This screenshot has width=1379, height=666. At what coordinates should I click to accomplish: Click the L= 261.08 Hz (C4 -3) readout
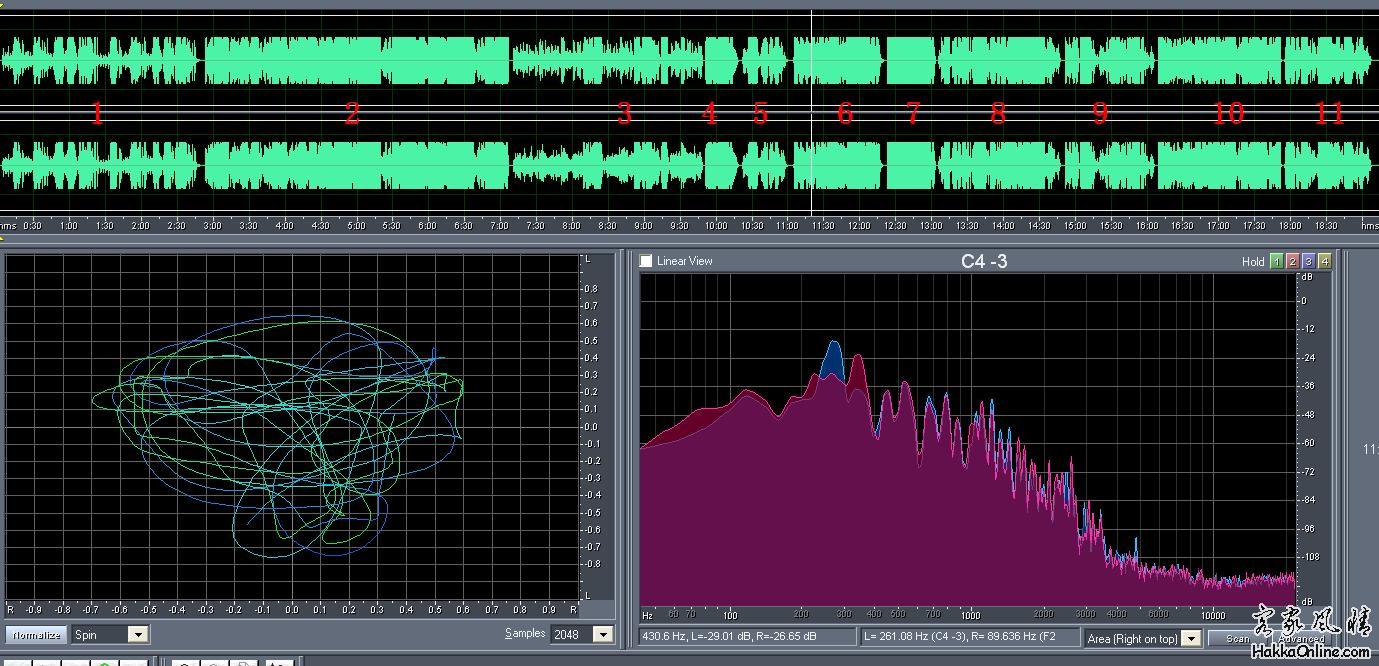pyautogui.click(x=969, y=637)
